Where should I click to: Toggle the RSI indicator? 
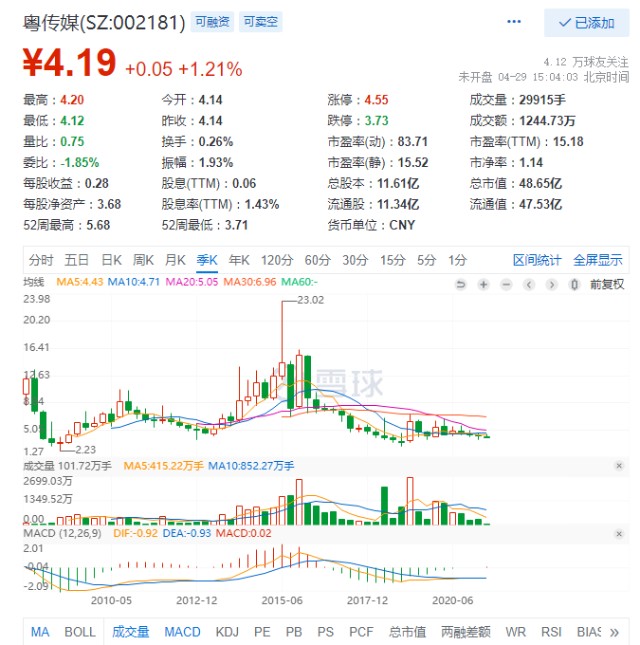tap(551, 632)
